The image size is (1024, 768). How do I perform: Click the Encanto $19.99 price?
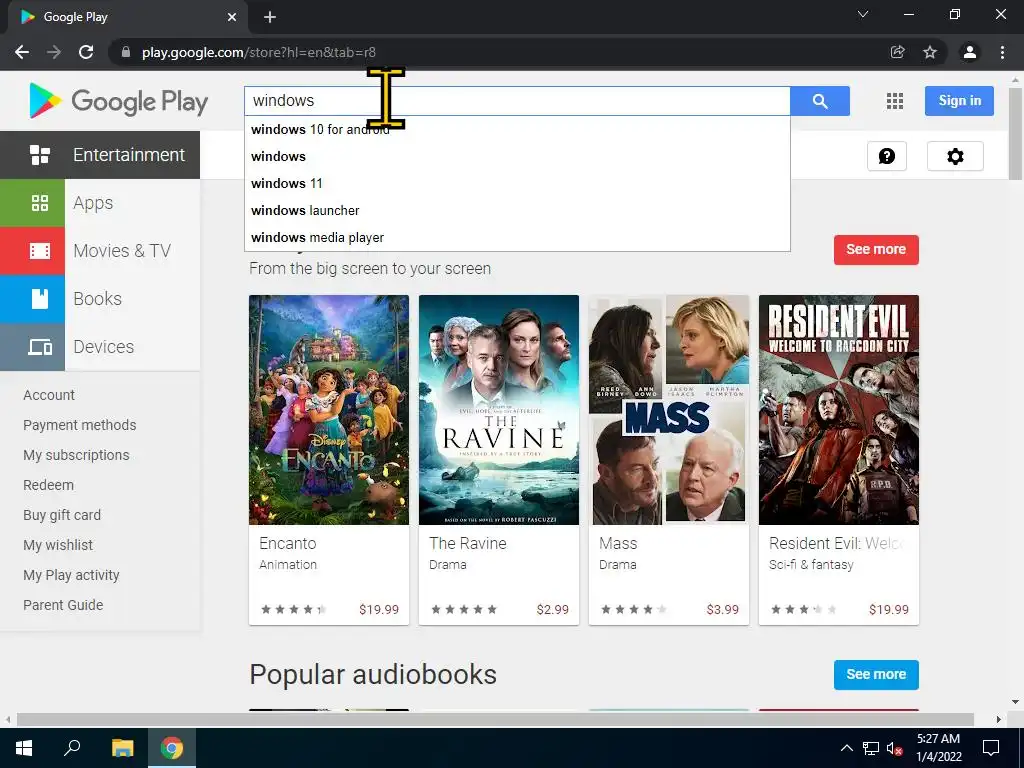[379, 609]
